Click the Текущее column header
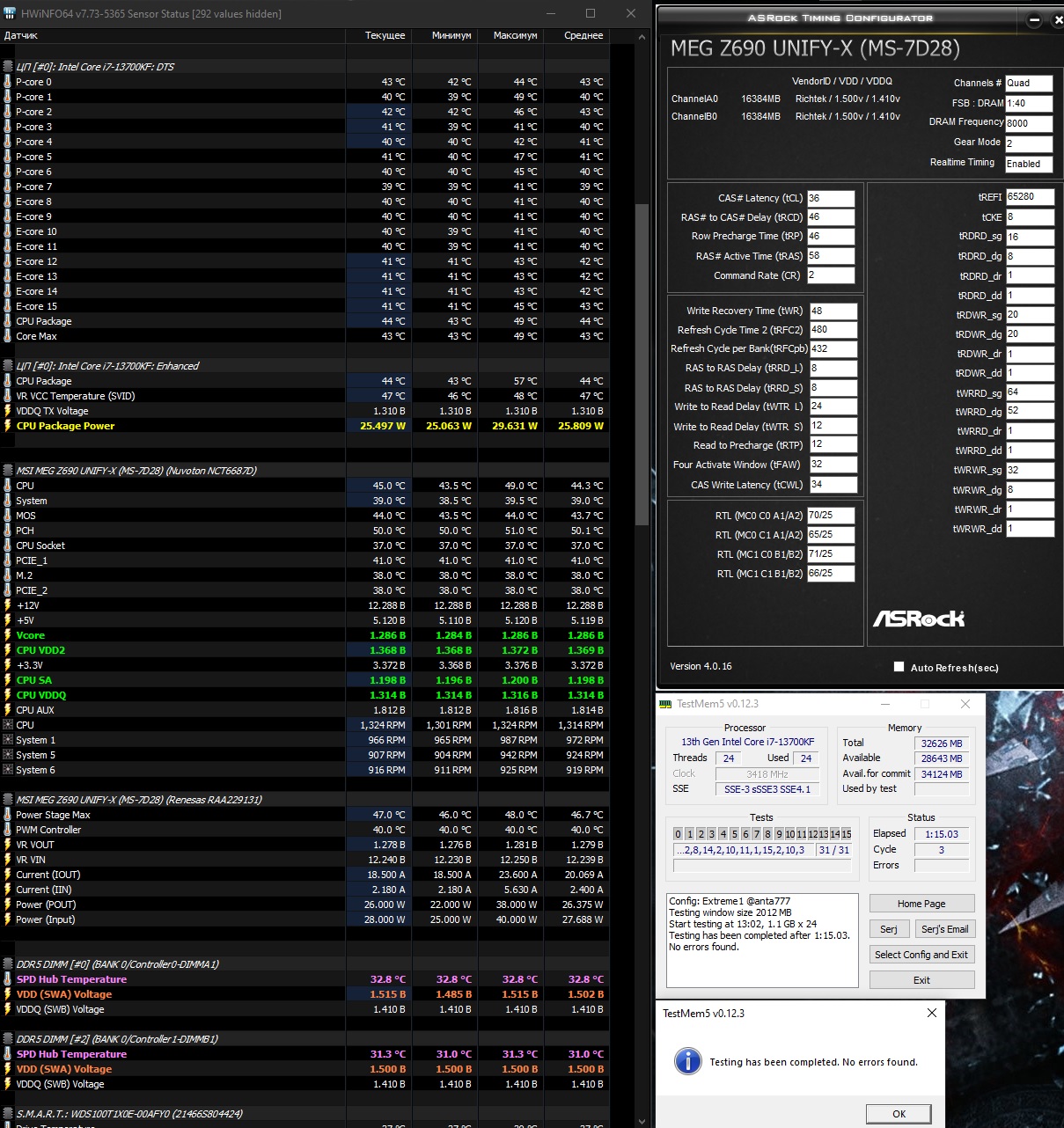This screenshot has height=1128, width=1064. coord(378,35)
